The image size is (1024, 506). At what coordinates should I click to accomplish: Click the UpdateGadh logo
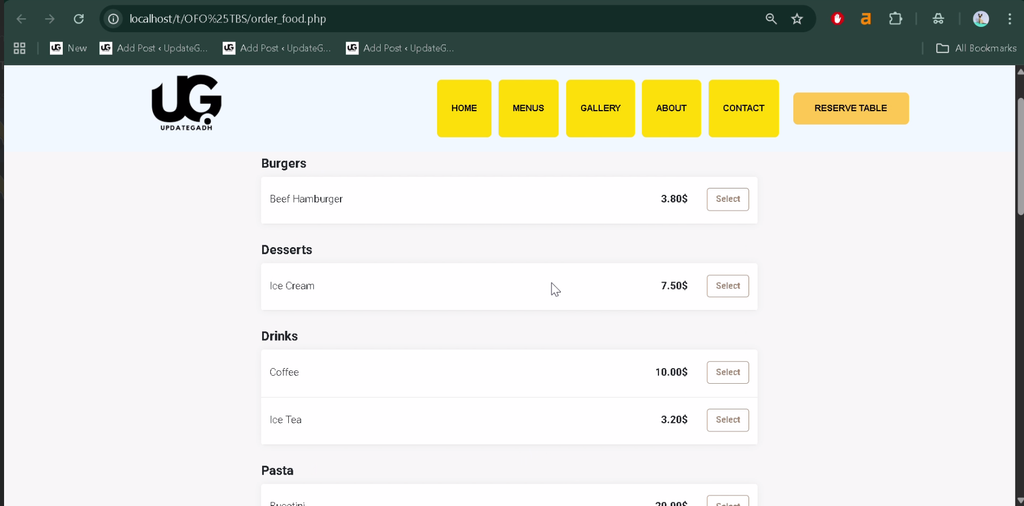(x=187, y=103)
